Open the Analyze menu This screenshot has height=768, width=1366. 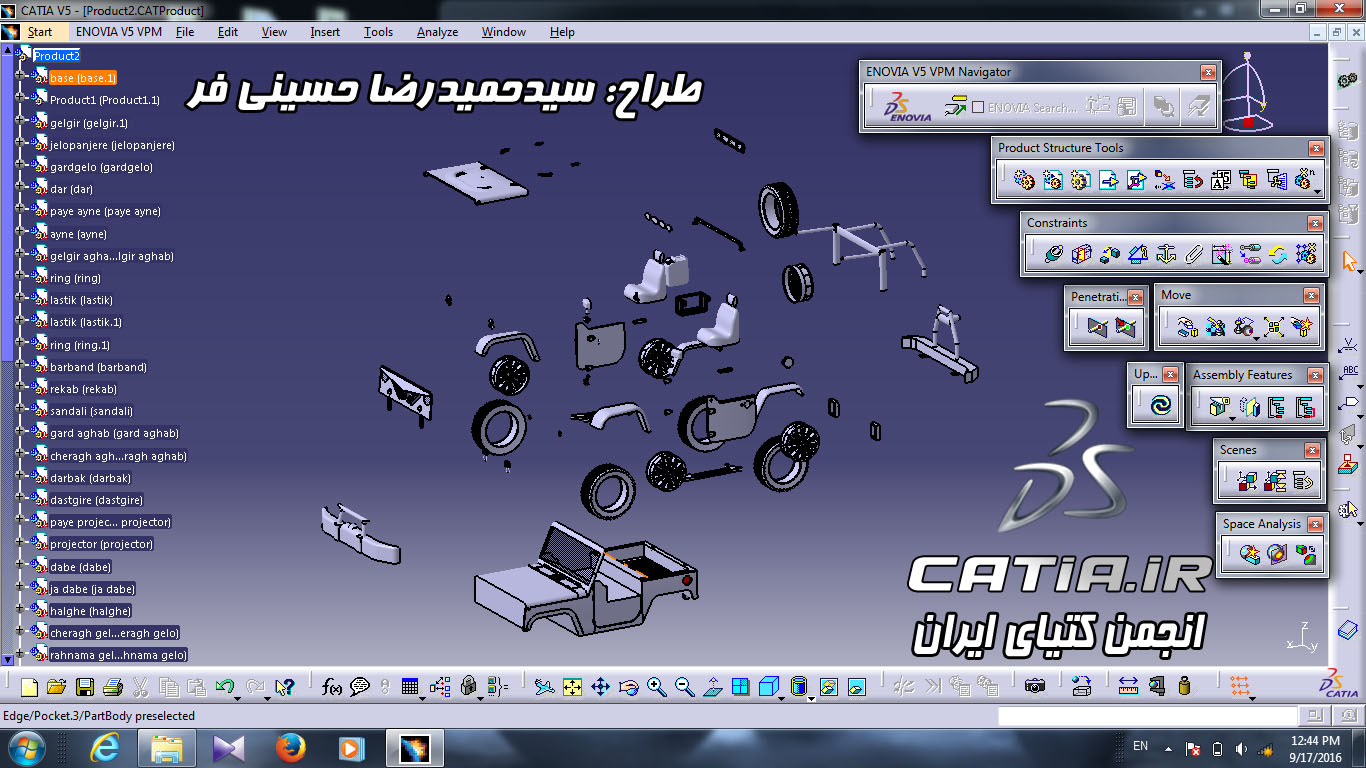point(437,32)
